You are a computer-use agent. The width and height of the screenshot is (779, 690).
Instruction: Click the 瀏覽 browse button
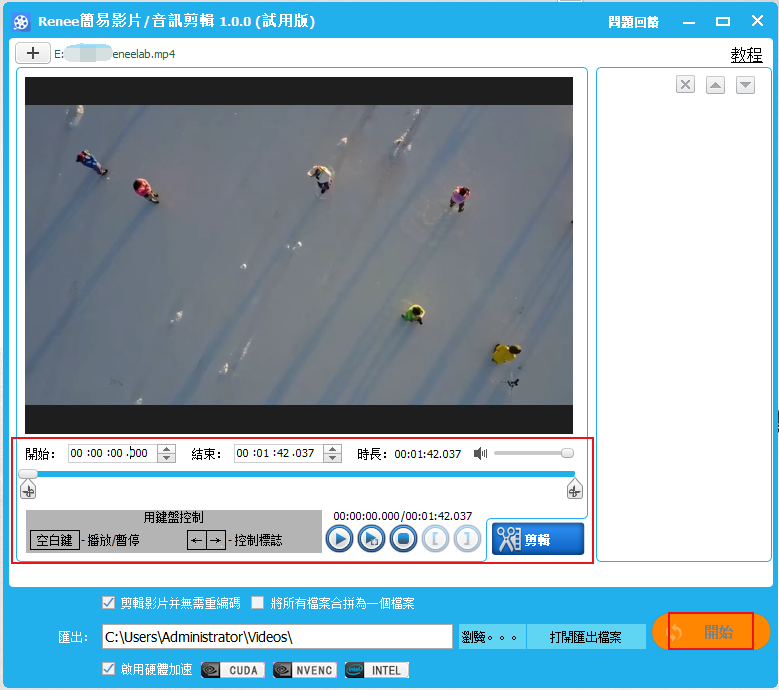click(x=492, y=637)
